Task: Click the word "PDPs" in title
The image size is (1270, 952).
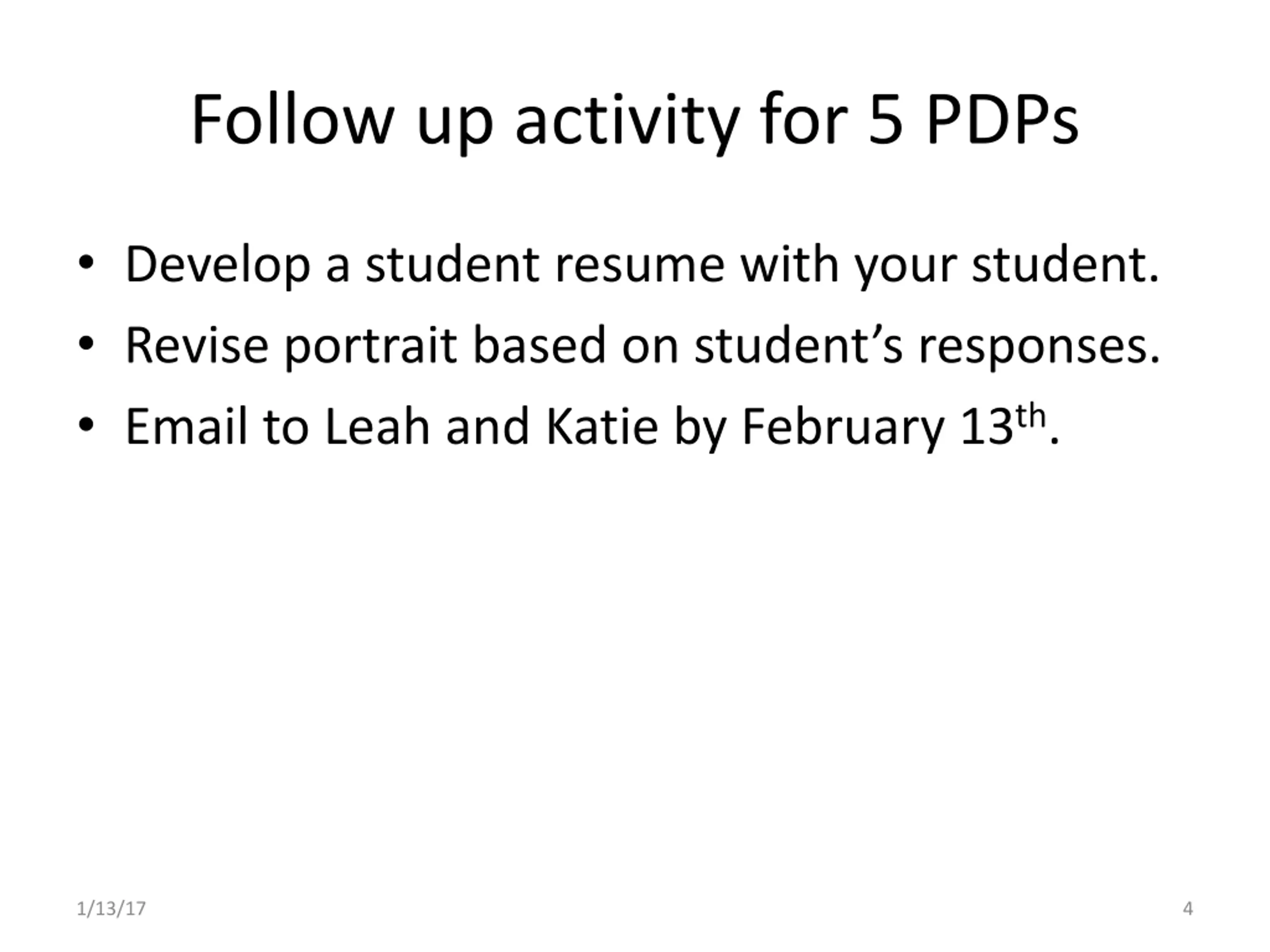Action: pyautogui.click(x=1002, y=120)
